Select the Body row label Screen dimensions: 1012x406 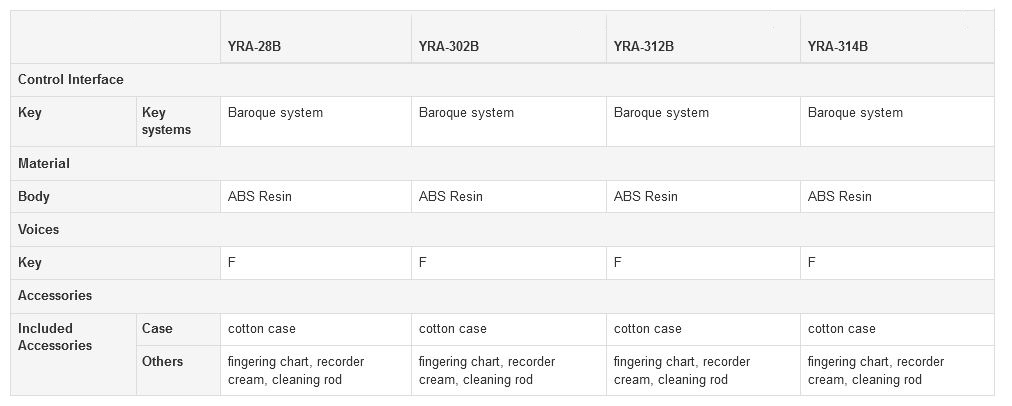point(34,196)
